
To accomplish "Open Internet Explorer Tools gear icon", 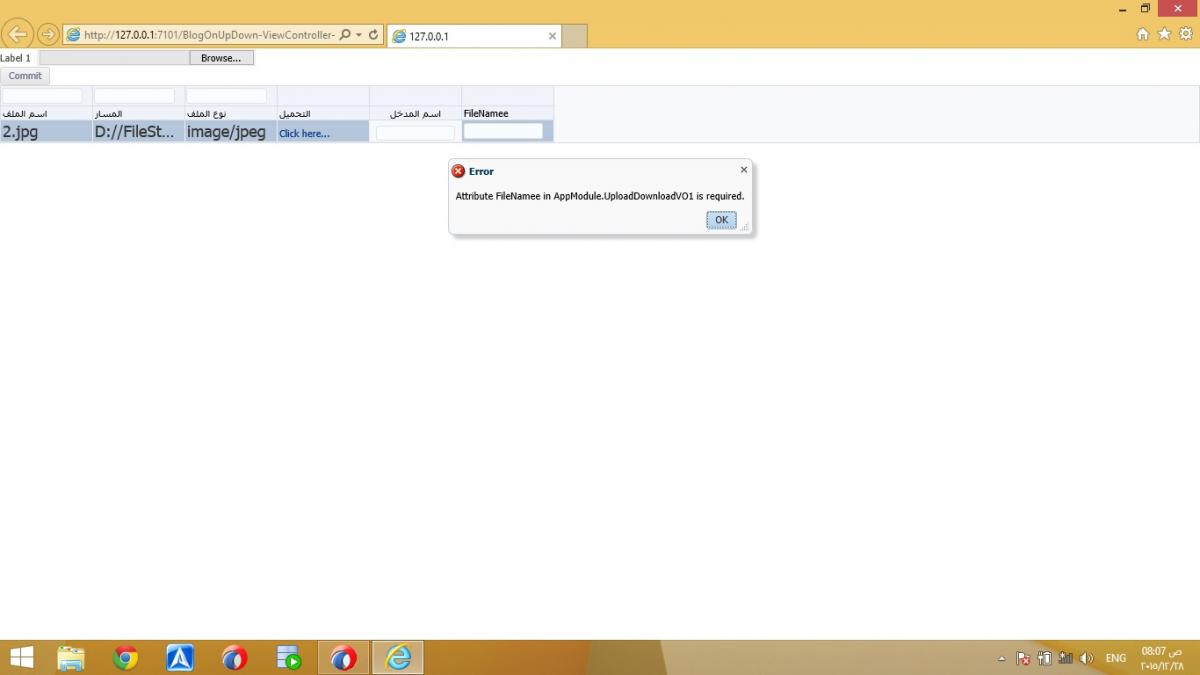I will click(x=1186, y=34).
